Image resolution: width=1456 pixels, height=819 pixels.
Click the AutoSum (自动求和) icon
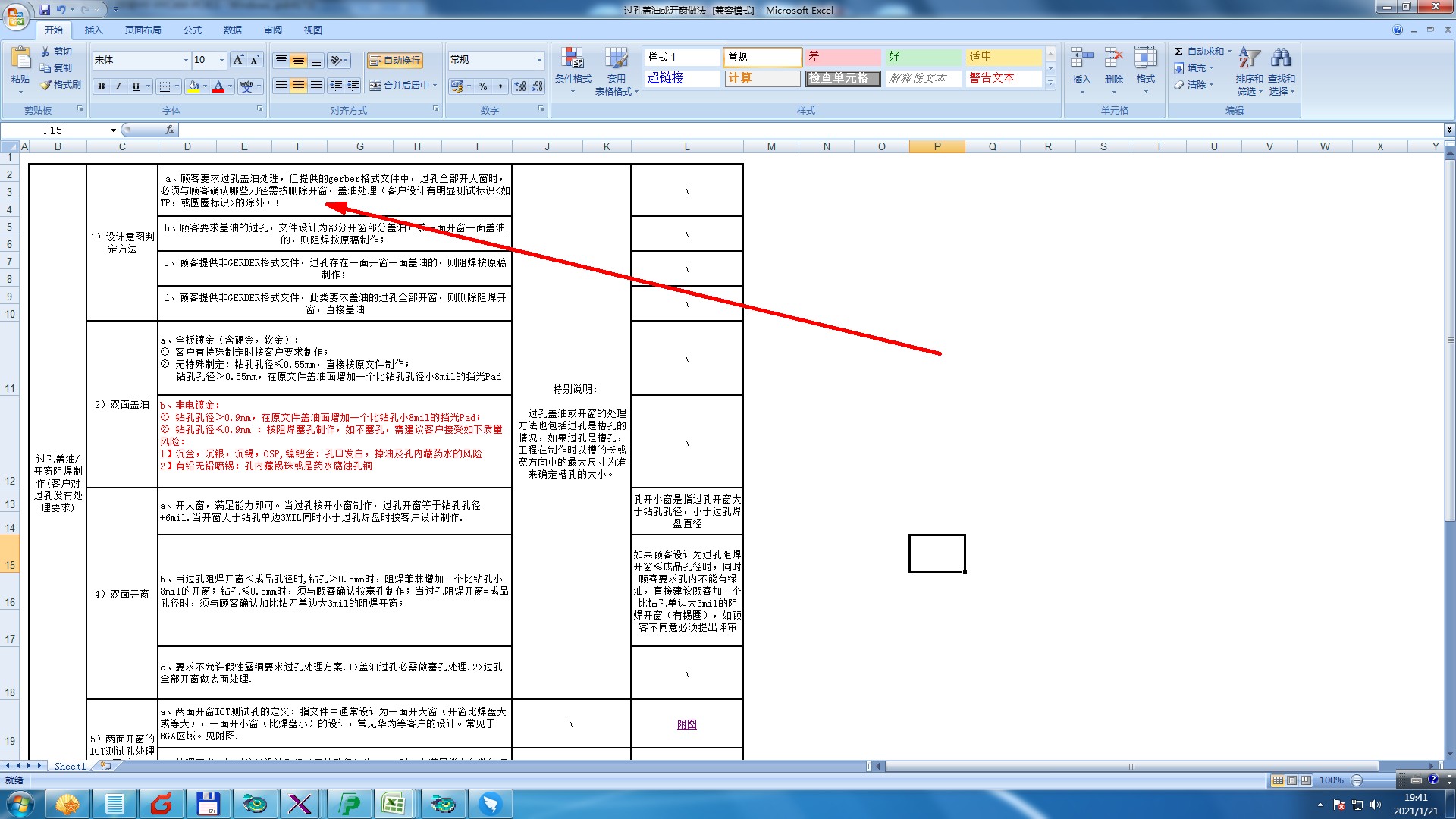coord(1179,52)
